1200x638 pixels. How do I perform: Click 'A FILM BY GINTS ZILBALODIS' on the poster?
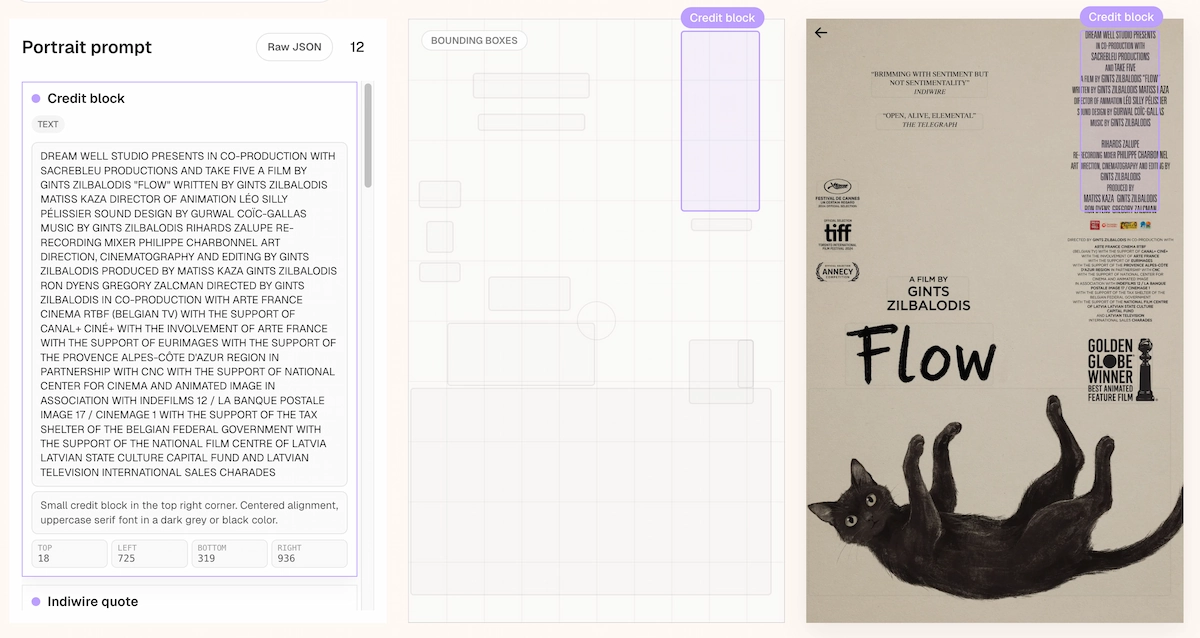click(x=928, y=292)
